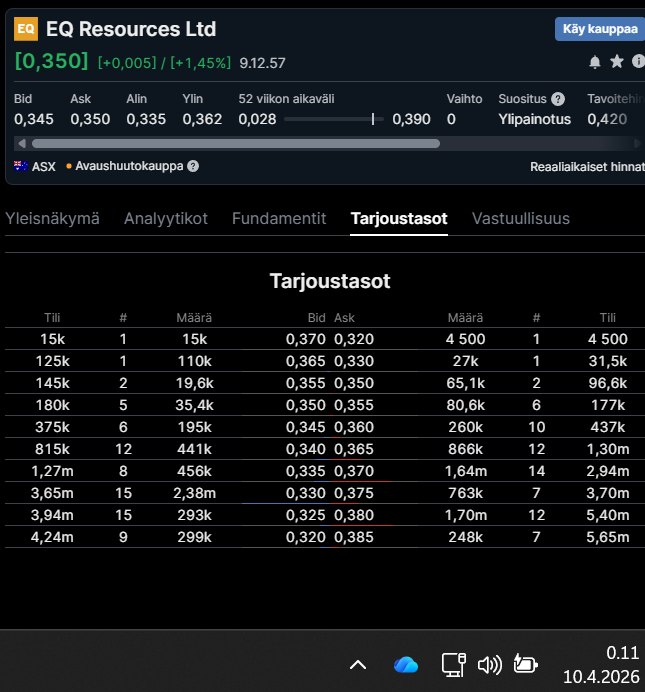Switch to the Yleisnäkymä tab
The height and width of the screenshot is (692, 645).
click(52, 218)
